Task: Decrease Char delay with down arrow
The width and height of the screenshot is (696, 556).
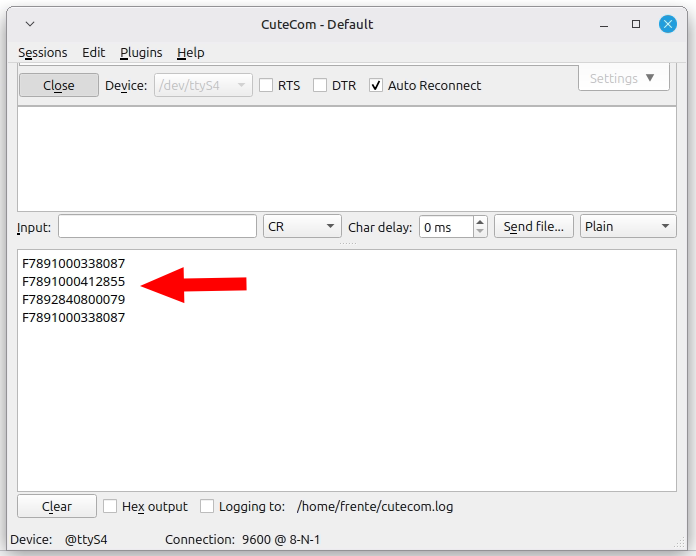Action: click(x=480, y=232)
